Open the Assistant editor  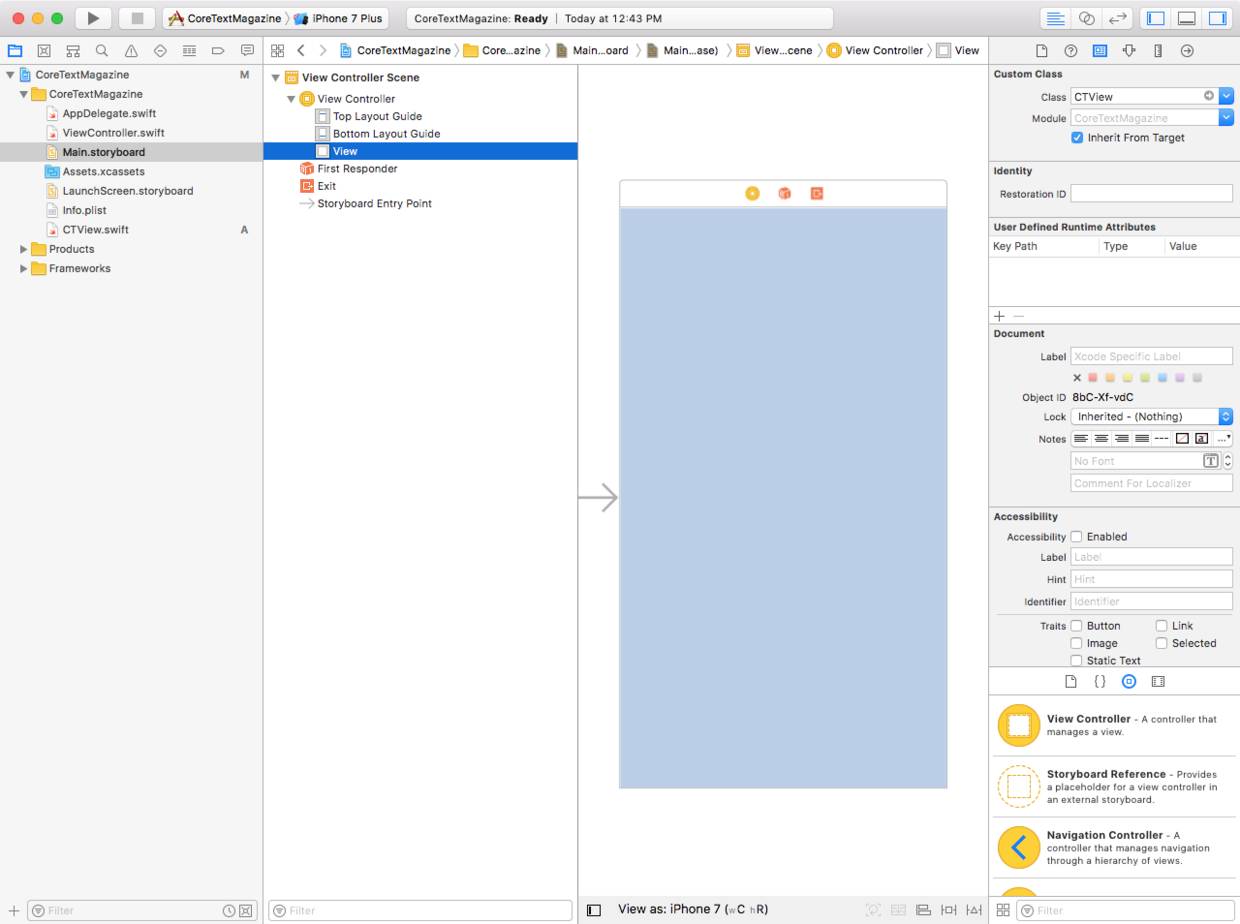click(1086, 18)
